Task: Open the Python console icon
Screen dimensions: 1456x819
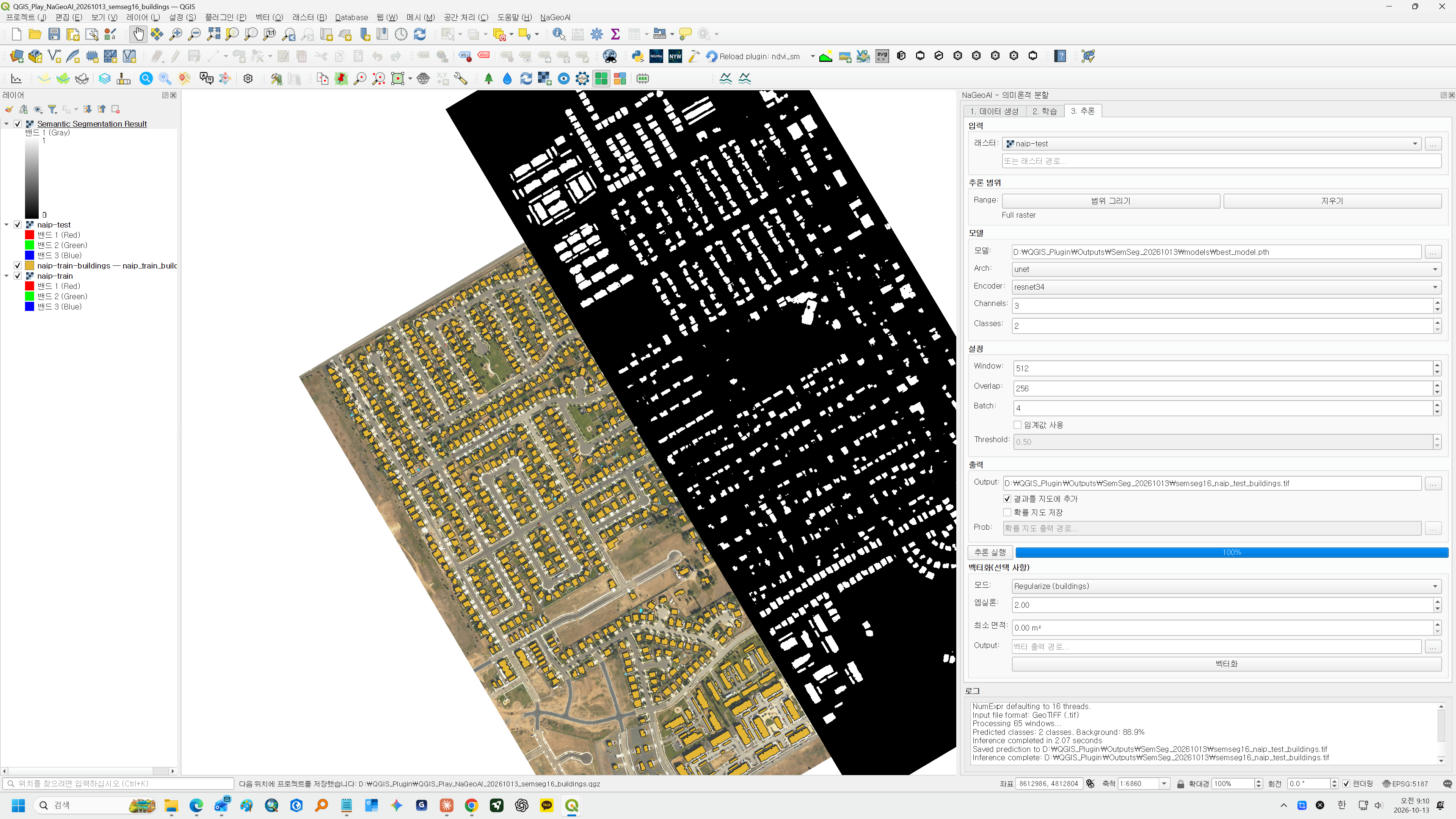Action: pos(637,56)
